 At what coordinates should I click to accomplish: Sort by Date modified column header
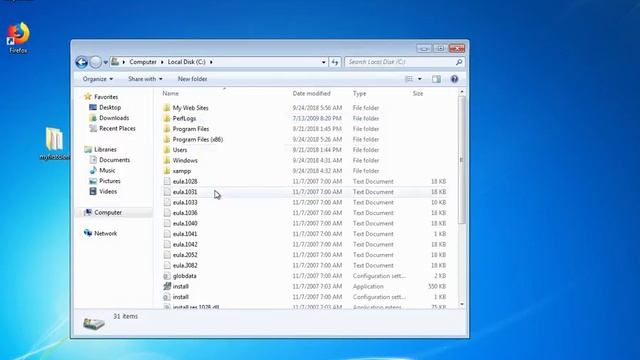[x=311, y=93]
